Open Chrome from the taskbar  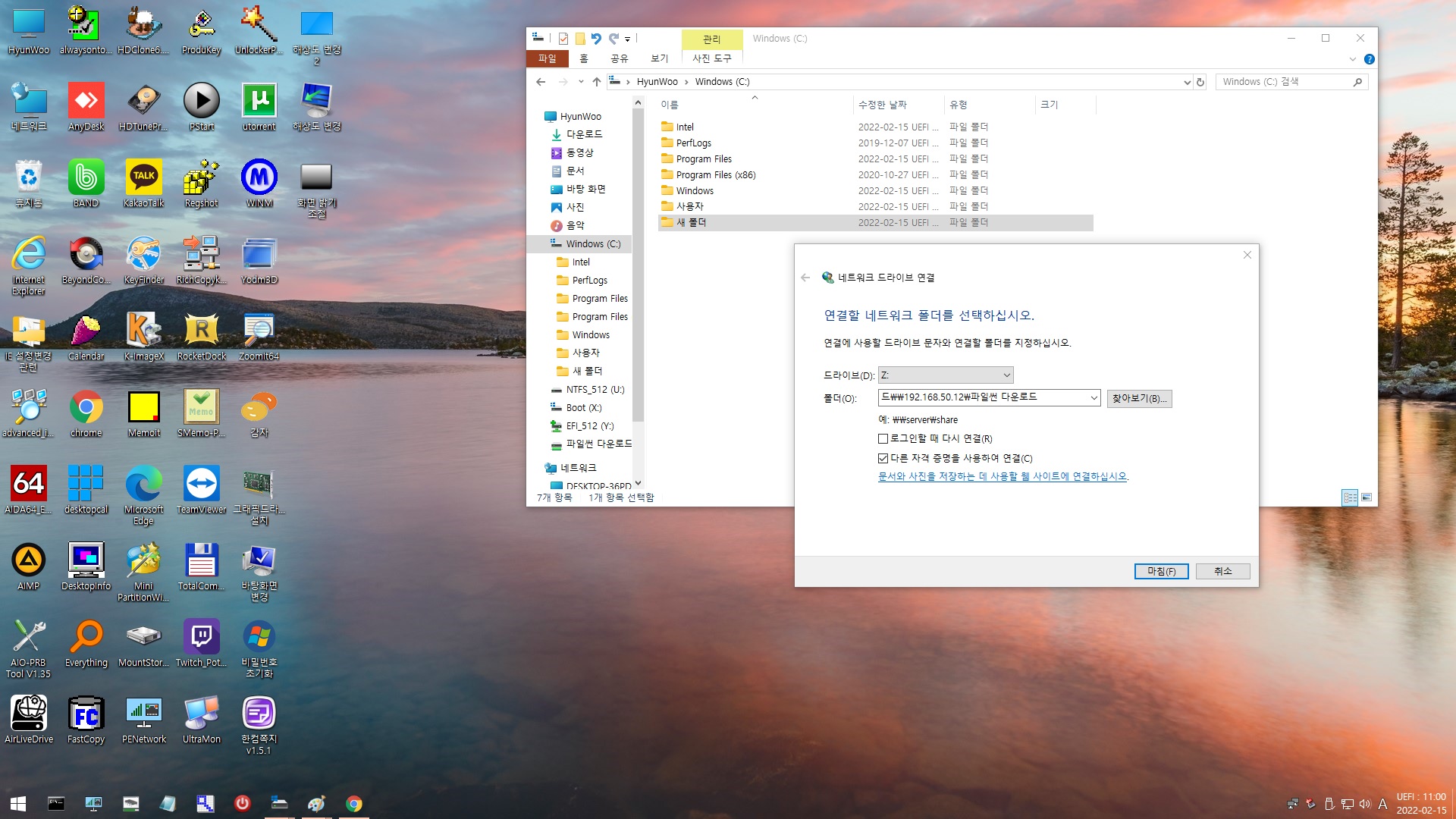(353, 803)
